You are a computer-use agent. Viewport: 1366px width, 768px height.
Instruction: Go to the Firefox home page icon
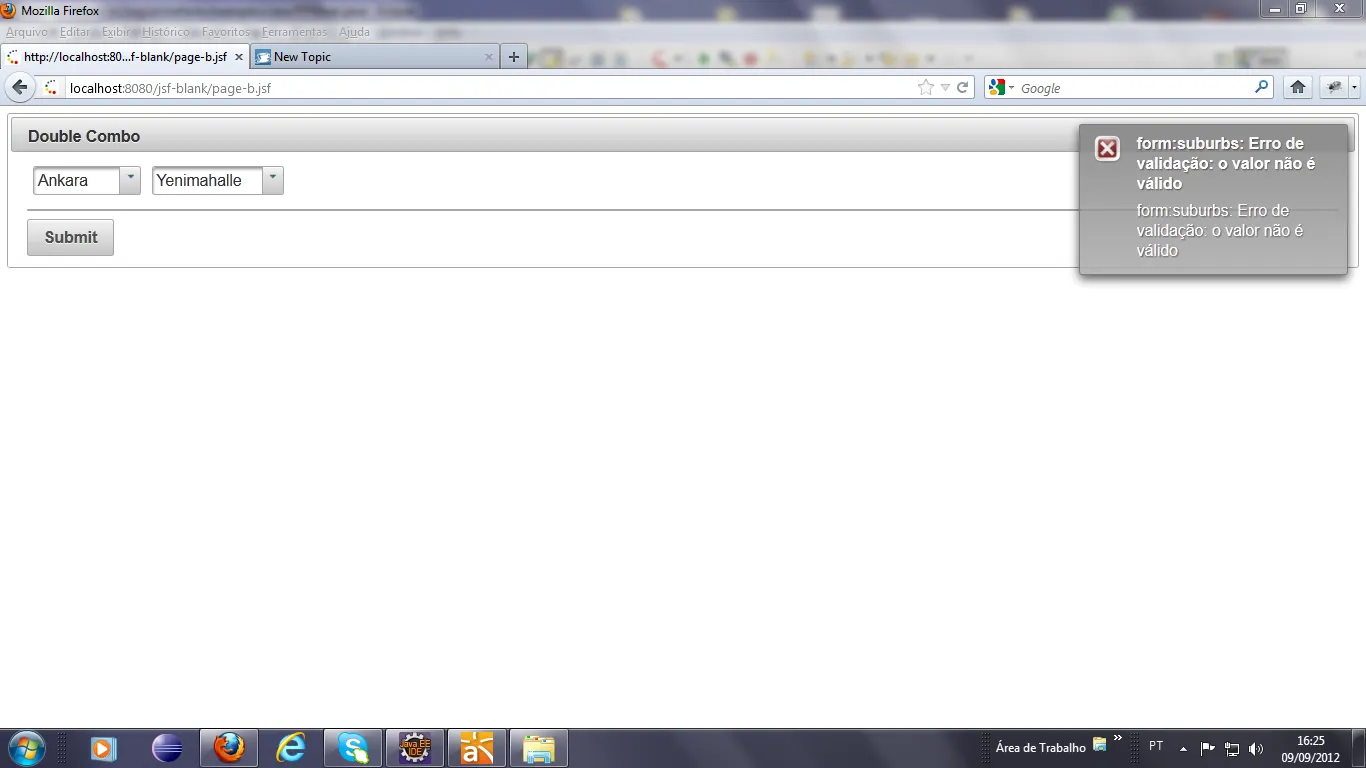[x=1298, y=88]
